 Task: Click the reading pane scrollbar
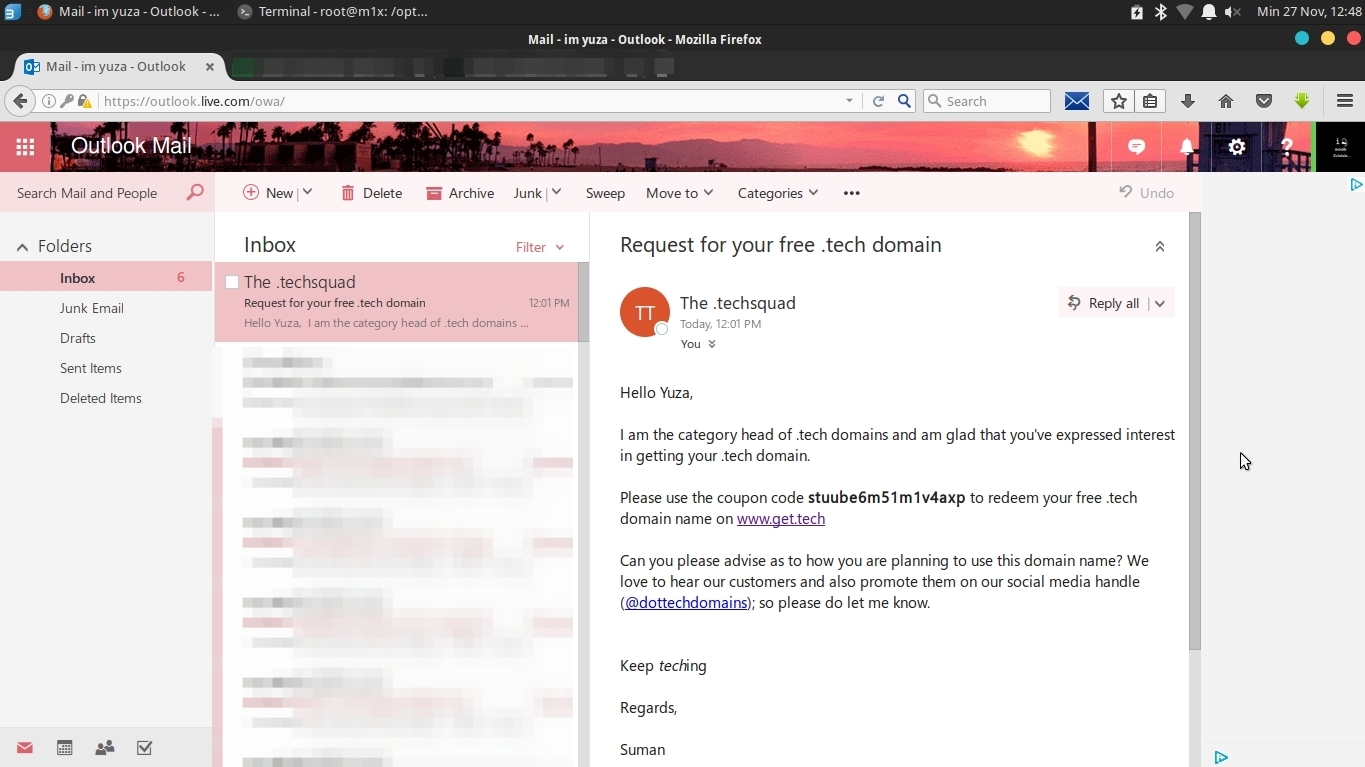1194,430
